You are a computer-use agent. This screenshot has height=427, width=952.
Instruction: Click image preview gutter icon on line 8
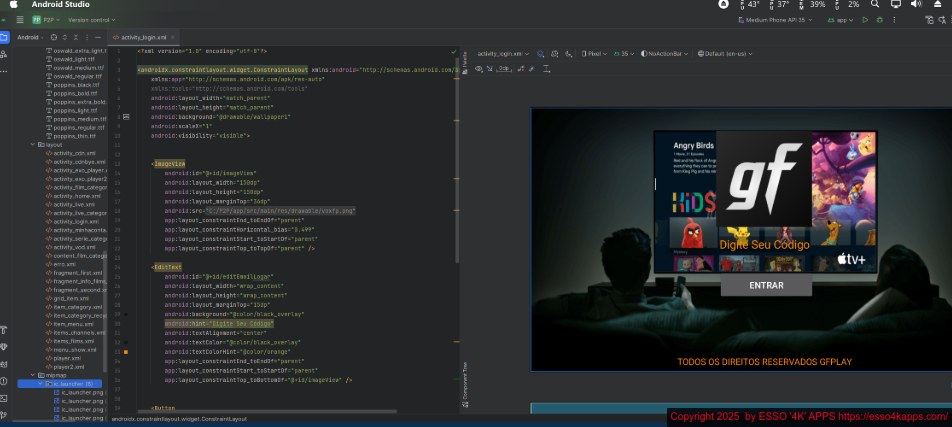click(x=126, y=116)
